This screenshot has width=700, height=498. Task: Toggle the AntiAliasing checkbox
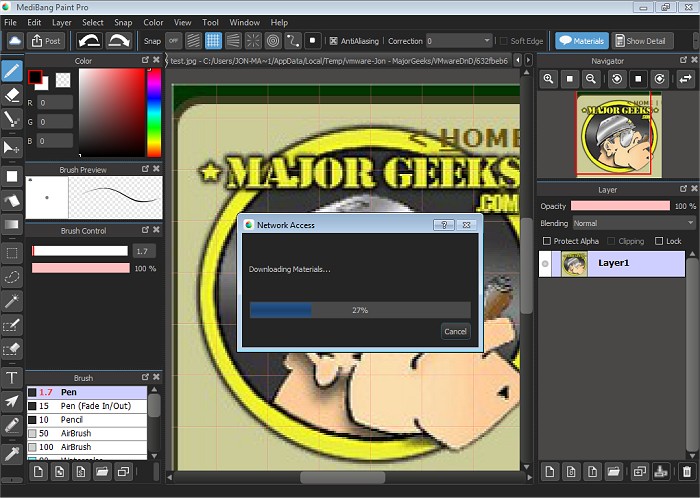pos(333,41)
